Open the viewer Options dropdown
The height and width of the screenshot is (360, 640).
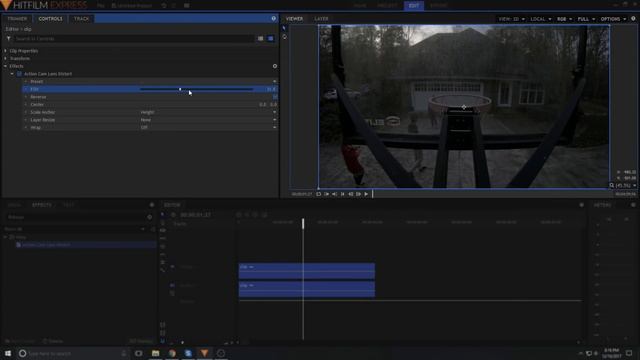click(x=613, y=19)
